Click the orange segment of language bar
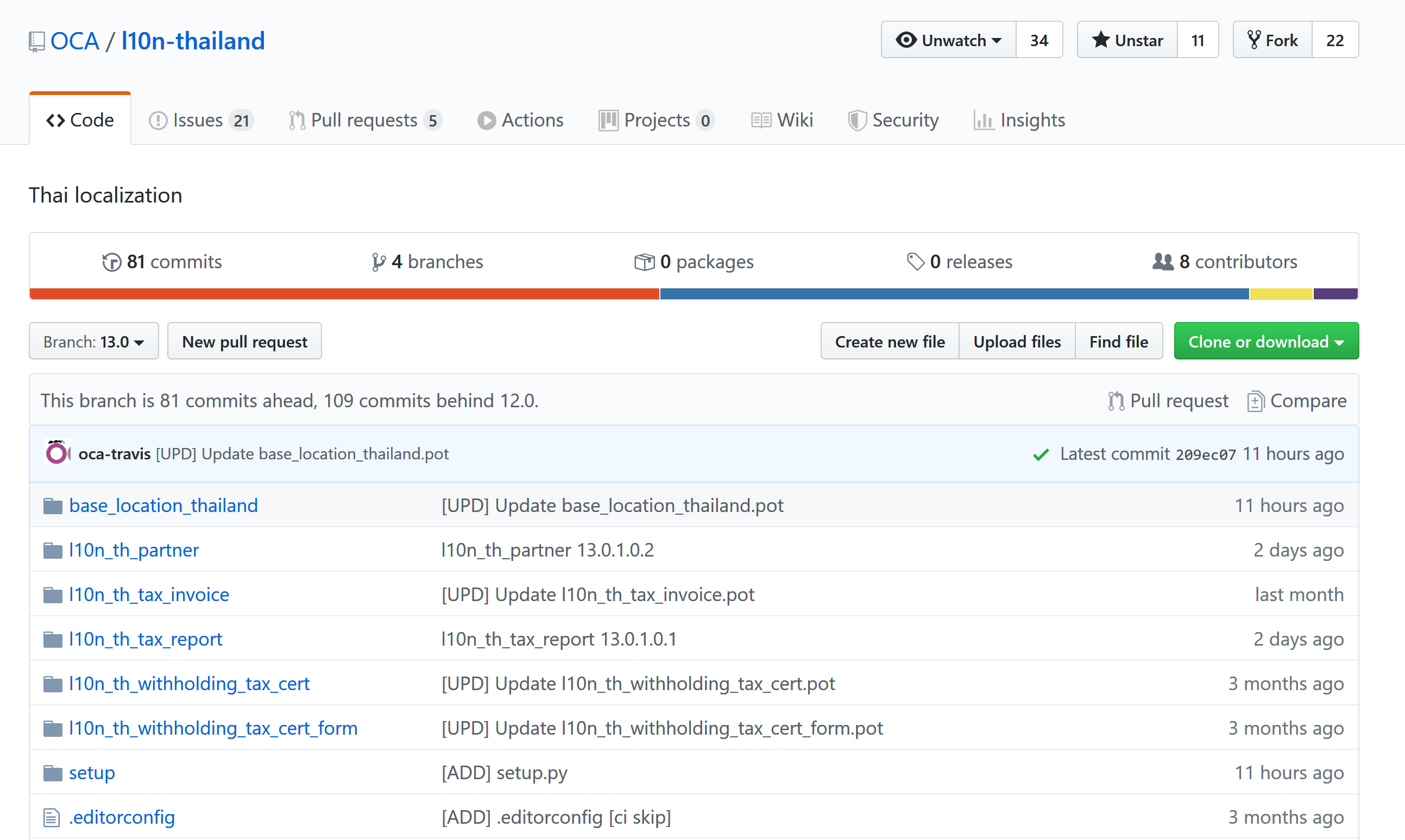The image size is (1405, 840). (x=344, y=294)
